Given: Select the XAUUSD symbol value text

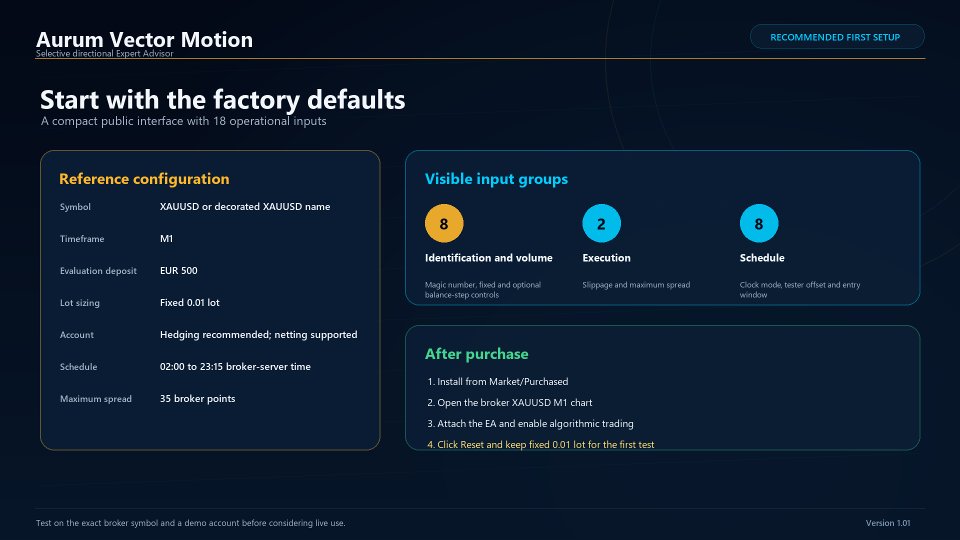Looking at the screenshot, I should (245, 207).
